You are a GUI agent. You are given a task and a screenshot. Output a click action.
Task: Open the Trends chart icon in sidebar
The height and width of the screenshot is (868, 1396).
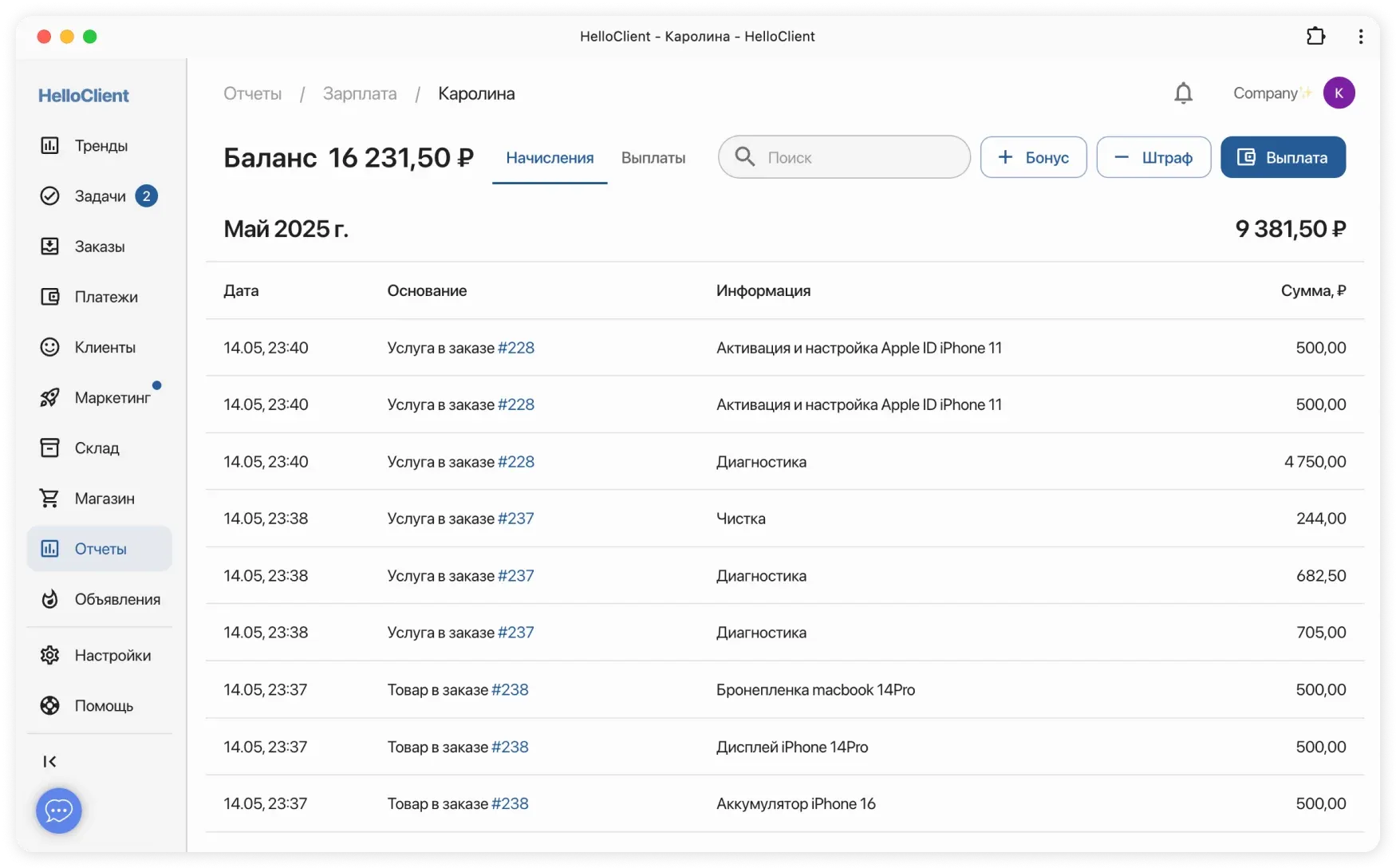coord(49,145)
